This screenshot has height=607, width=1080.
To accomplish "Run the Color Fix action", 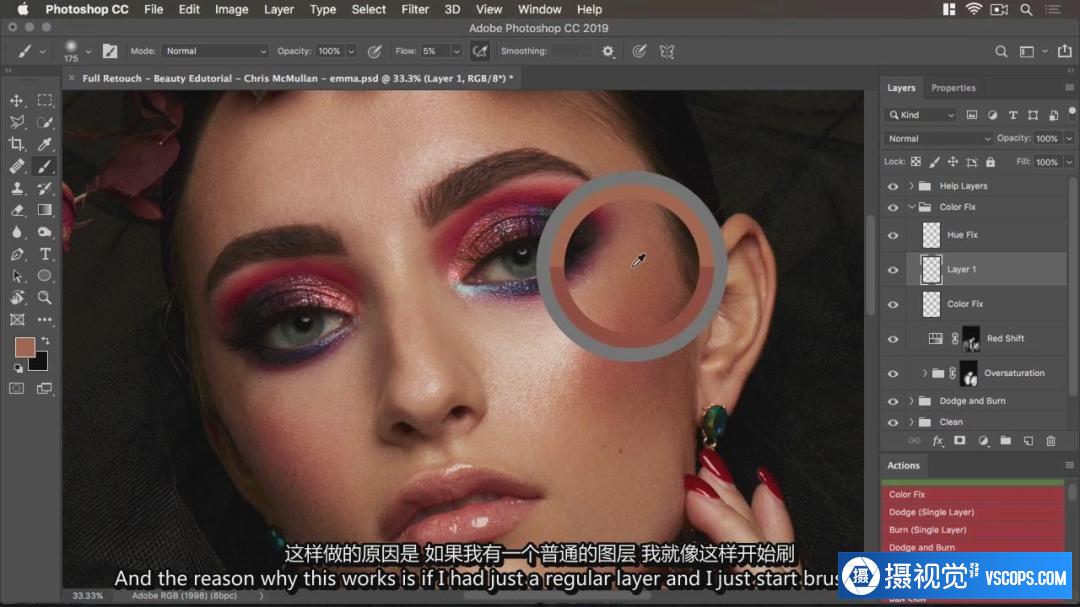I will (973, 495).
